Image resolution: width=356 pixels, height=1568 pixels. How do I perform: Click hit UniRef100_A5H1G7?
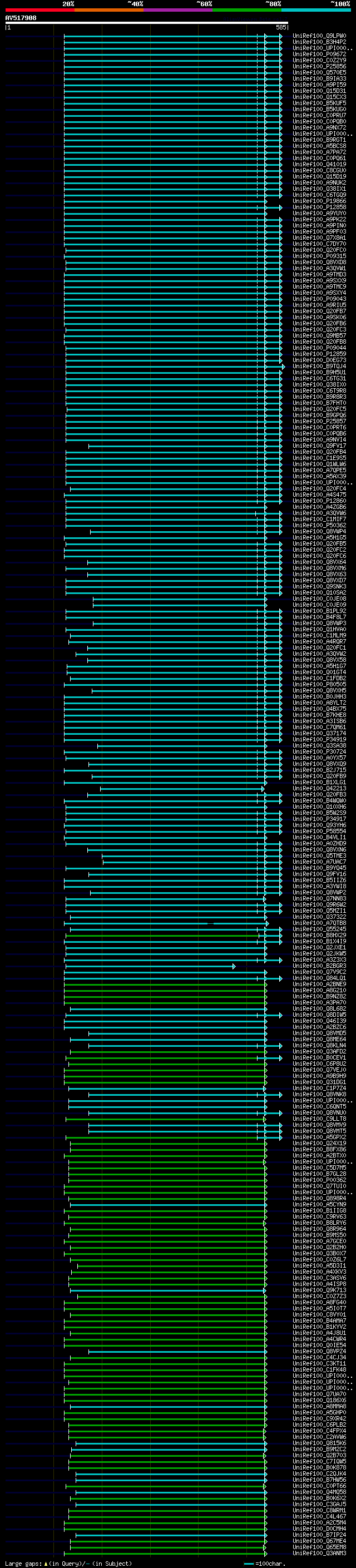[319, 666]
